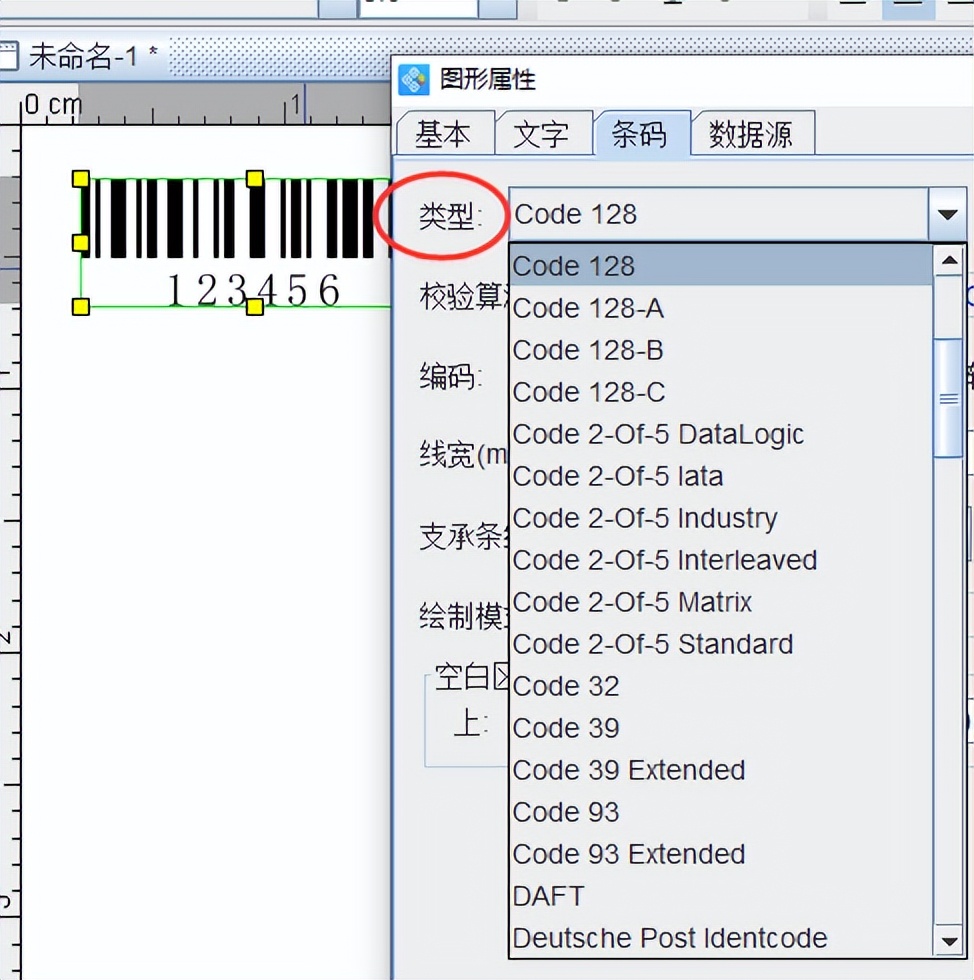Click the dropdown list scrollbar thumb
The width and height of the screenshot is (974, 980).
pyautogui.click(x=949, y=398)
